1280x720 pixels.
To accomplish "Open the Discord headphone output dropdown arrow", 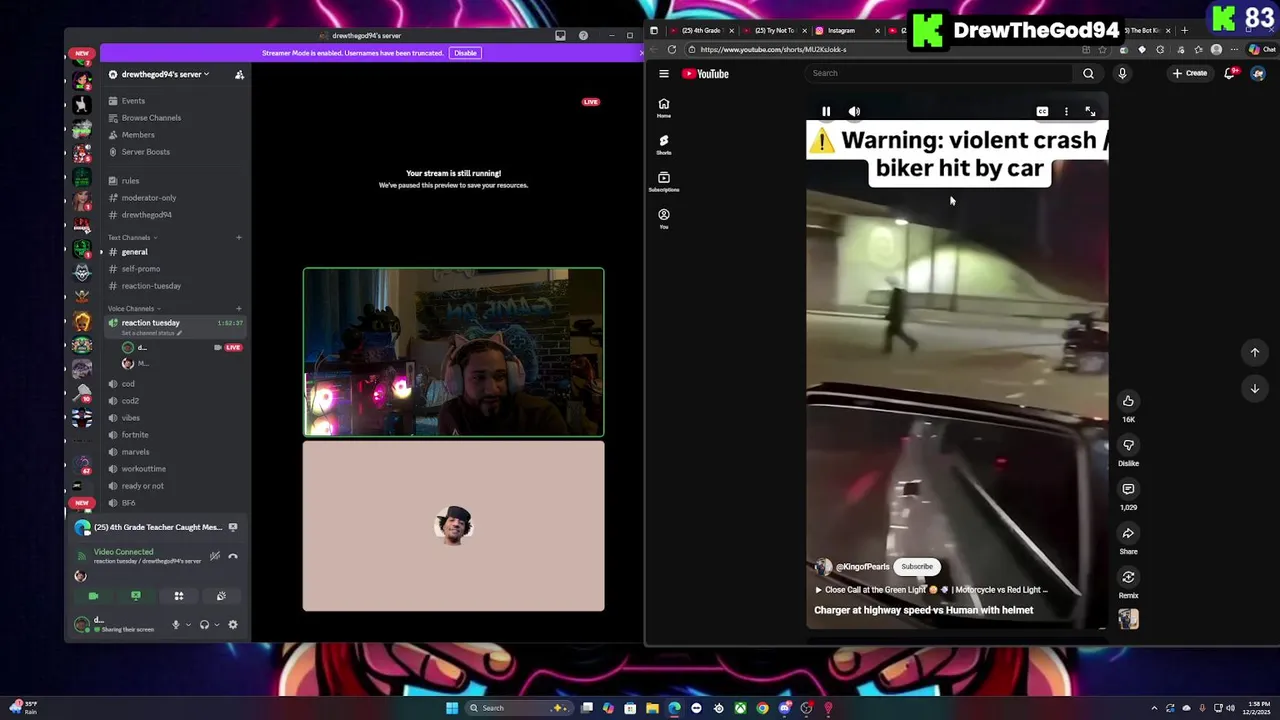I will pos(216,625).
